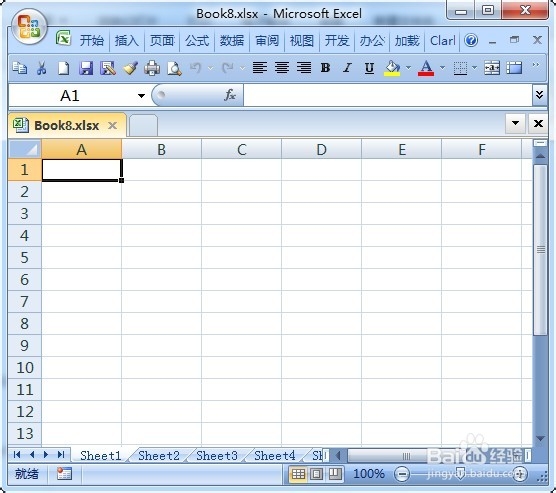Open the 数据 ribbon tab
Screen dimensions: 556x493
coord(232,40)
